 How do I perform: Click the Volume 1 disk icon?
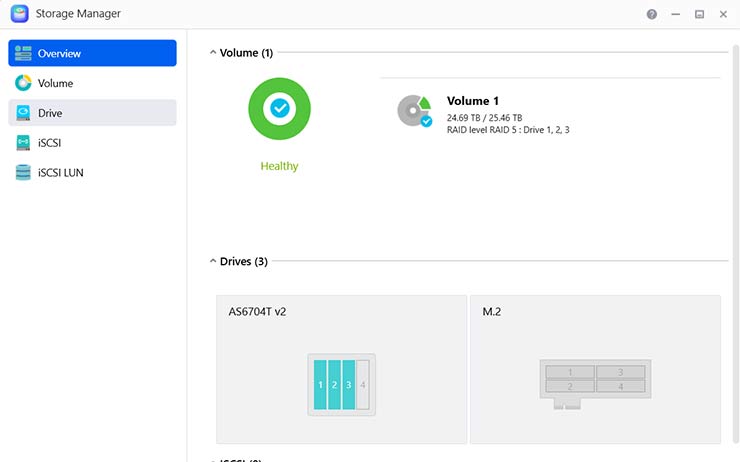(413, 110)
